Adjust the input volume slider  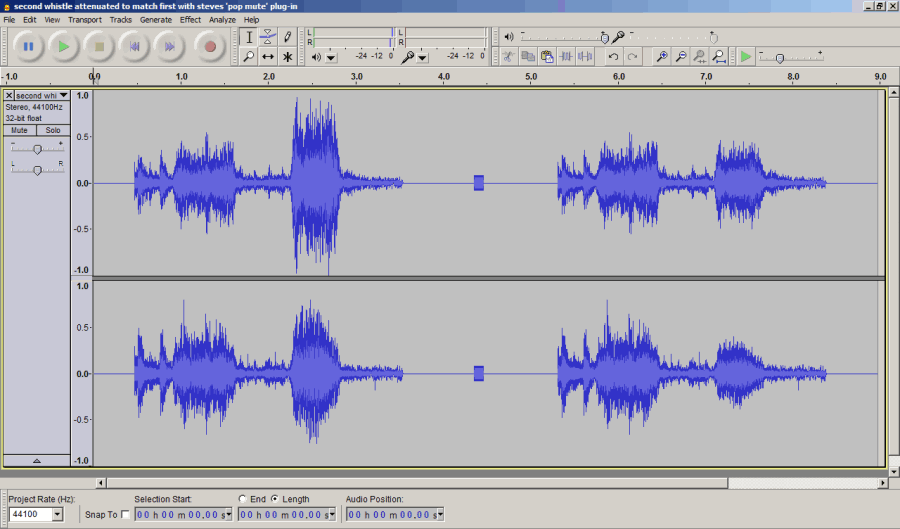pos(713,38)
